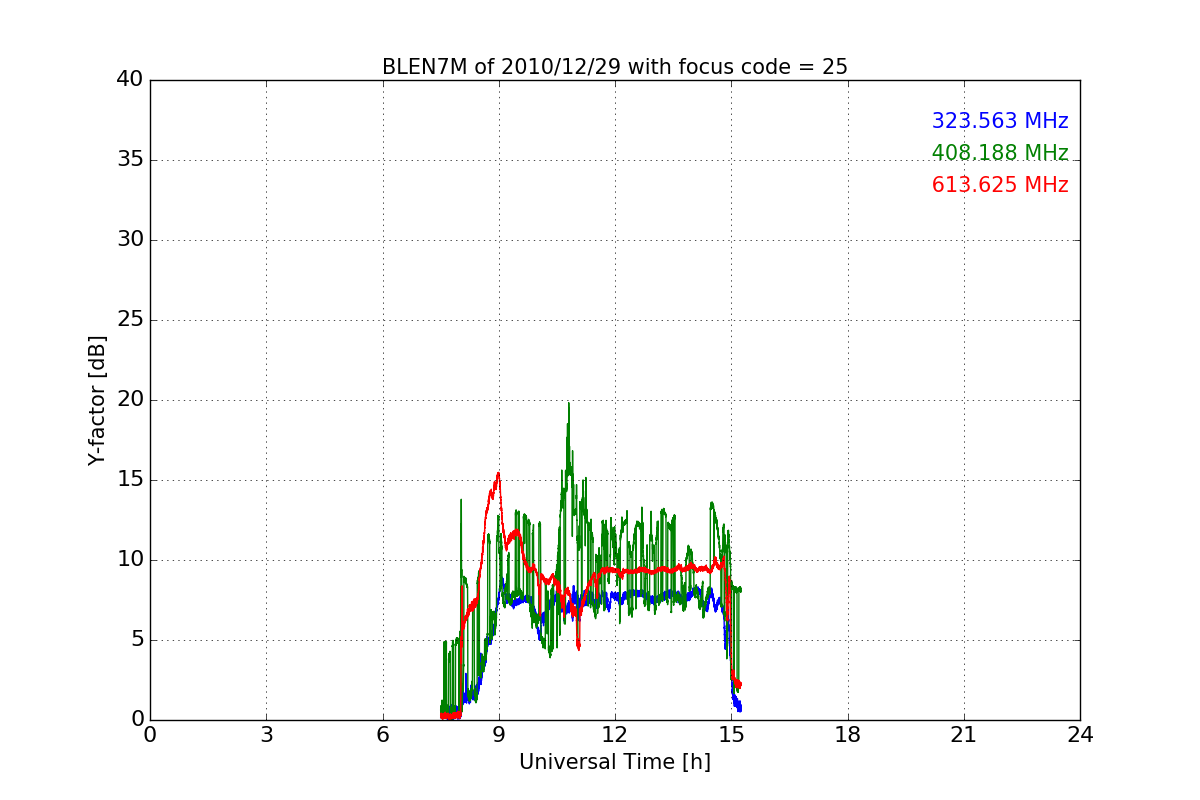The image size is (1200, 800).
Task: Click the x-axis tick label '6'
Action: pos(382,735)
